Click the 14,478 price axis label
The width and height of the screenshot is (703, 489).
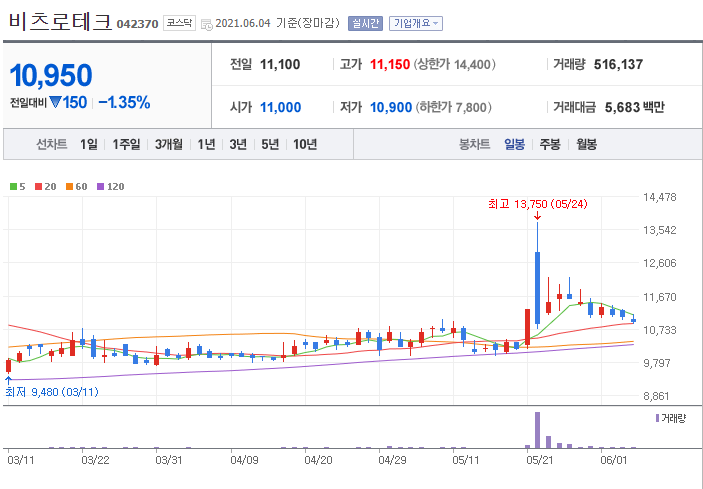coord(660,197)
